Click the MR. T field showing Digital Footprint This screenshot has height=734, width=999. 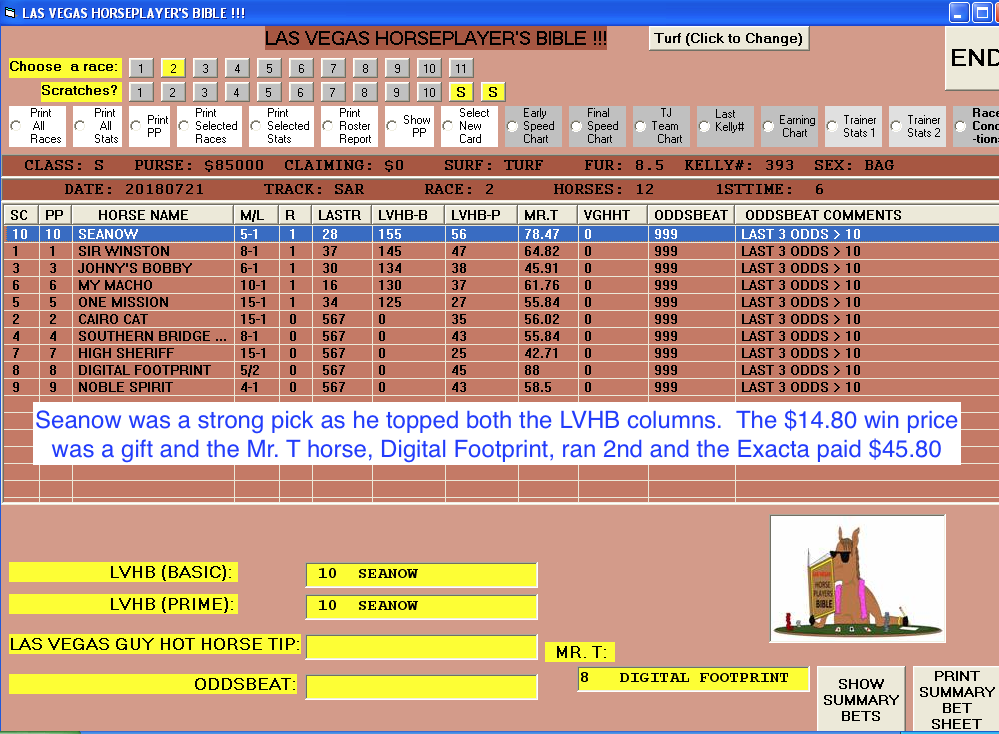pos(693,678)
